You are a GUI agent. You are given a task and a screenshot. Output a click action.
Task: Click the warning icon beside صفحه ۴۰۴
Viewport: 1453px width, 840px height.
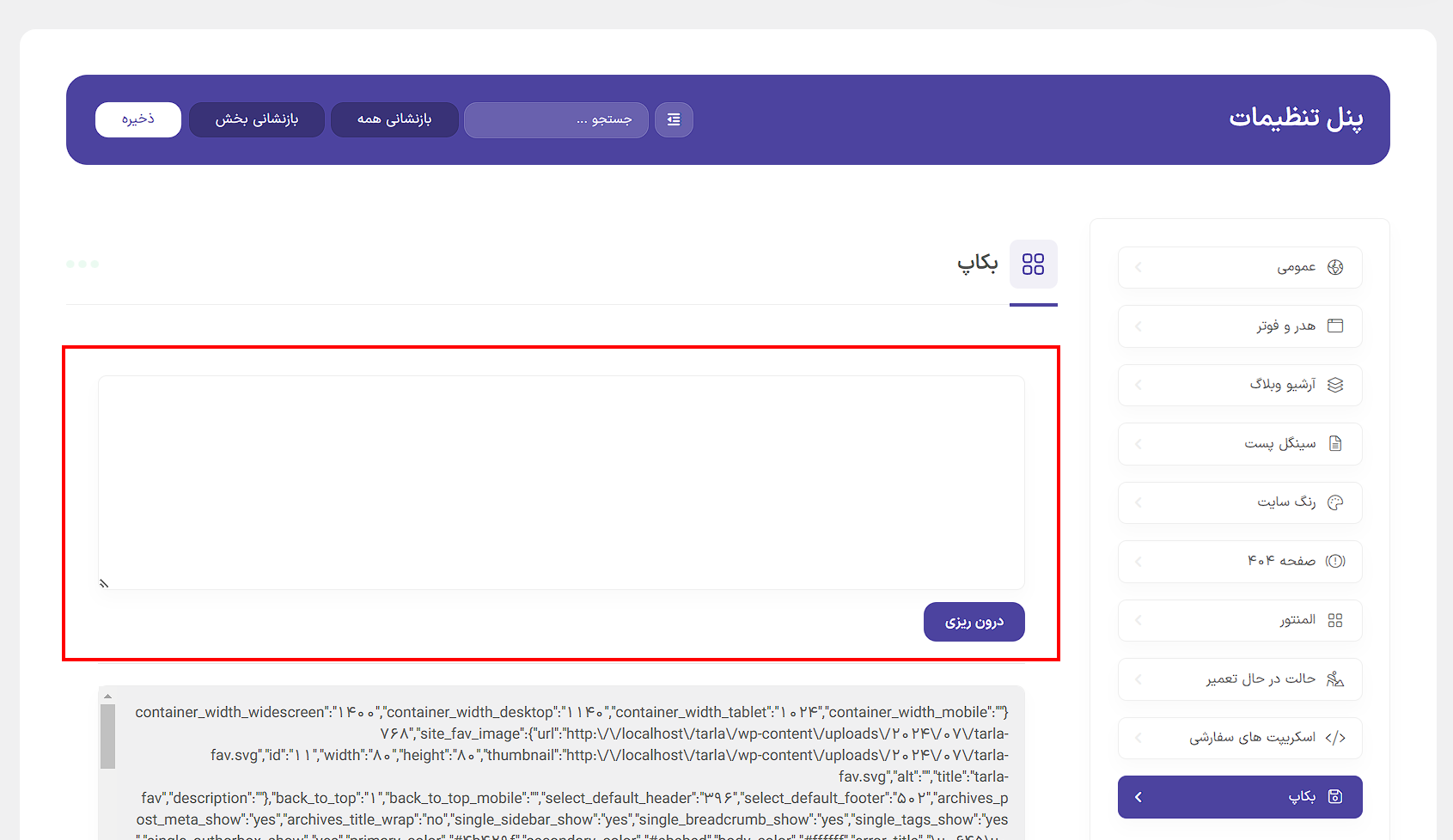(x=1334, y=561)
